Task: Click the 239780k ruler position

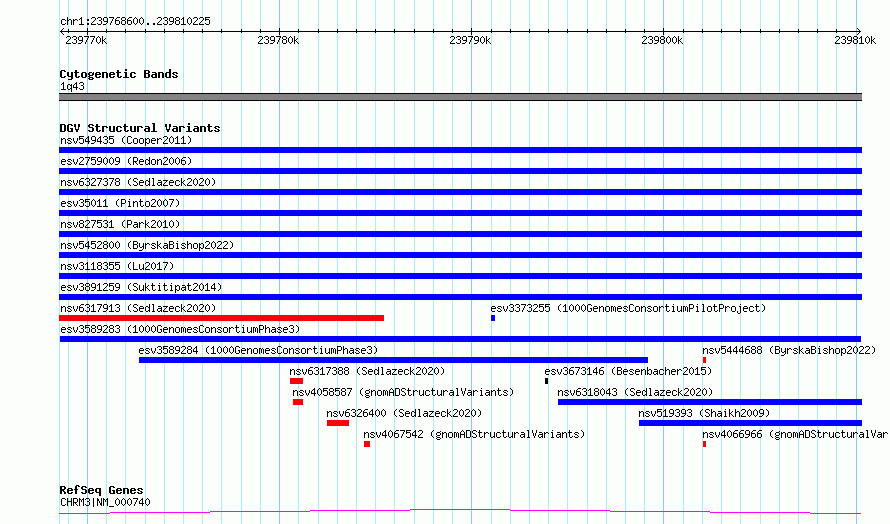Action: (x=278, y=40)
